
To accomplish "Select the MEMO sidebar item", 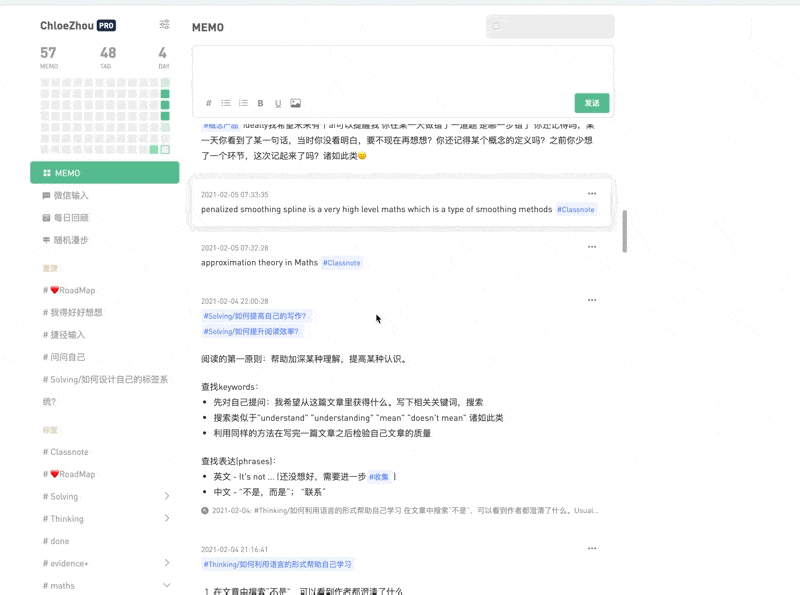I will point(105,172).
